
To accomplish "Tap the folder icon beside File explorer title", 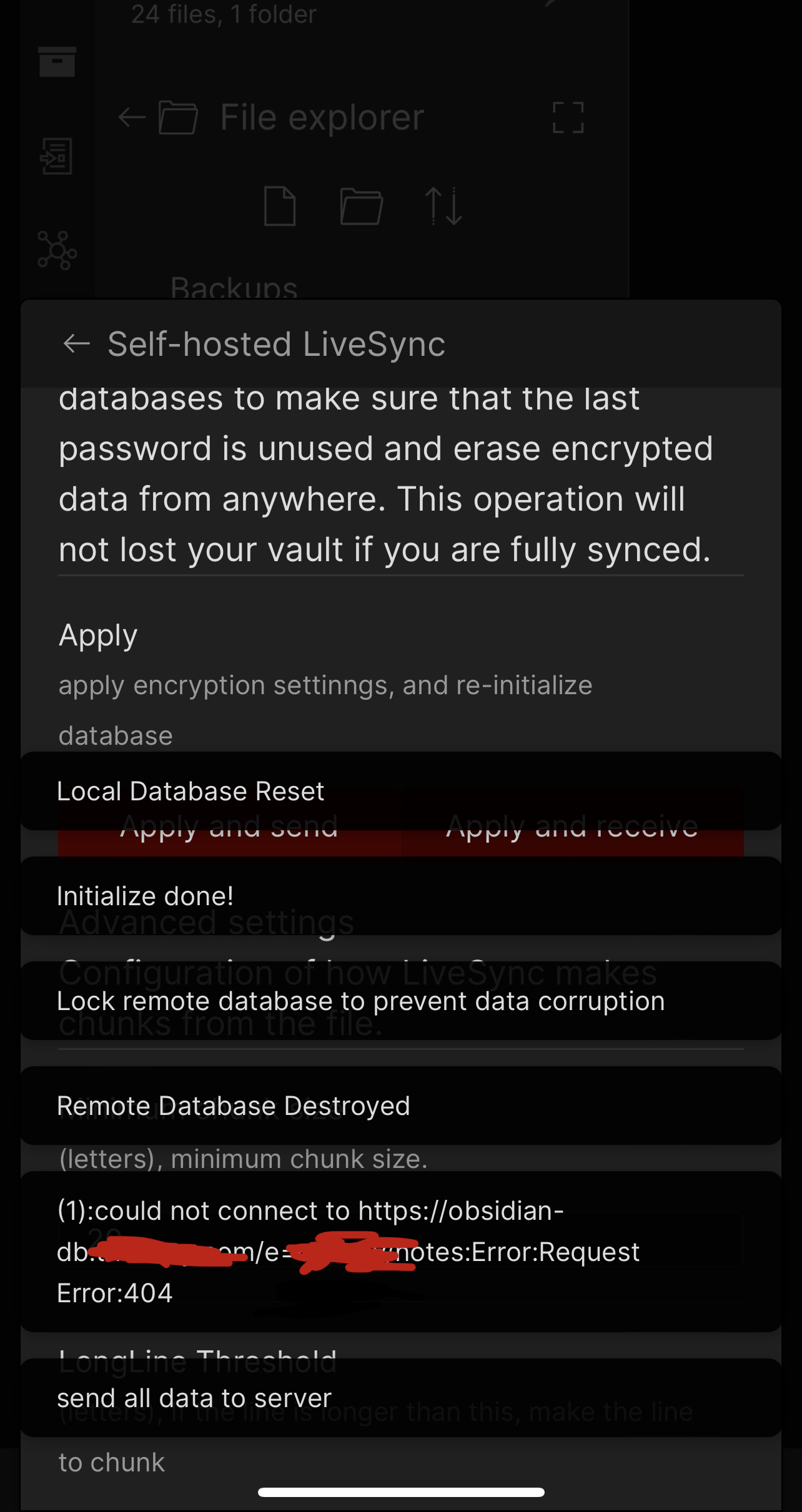I will 179,117.
